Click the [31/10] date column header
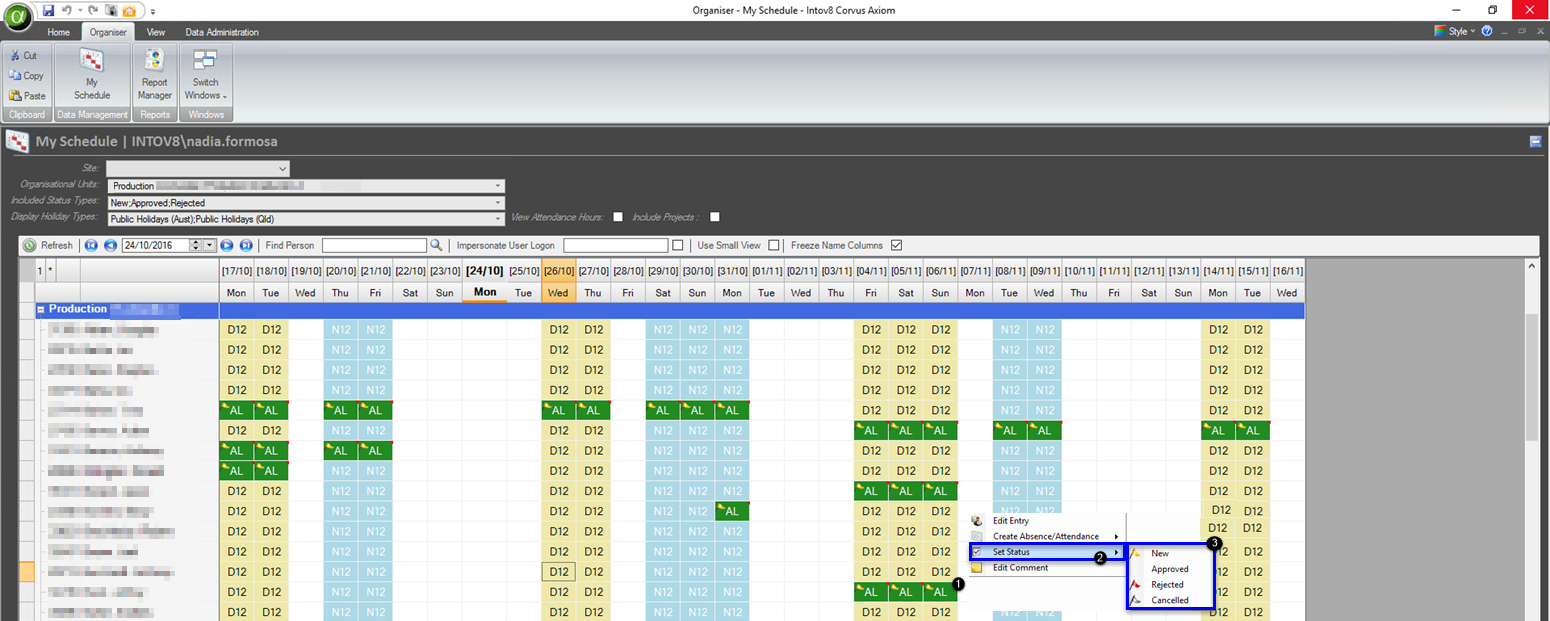Viewport: 1550px width, 621px height. click(x=732, y=271)
